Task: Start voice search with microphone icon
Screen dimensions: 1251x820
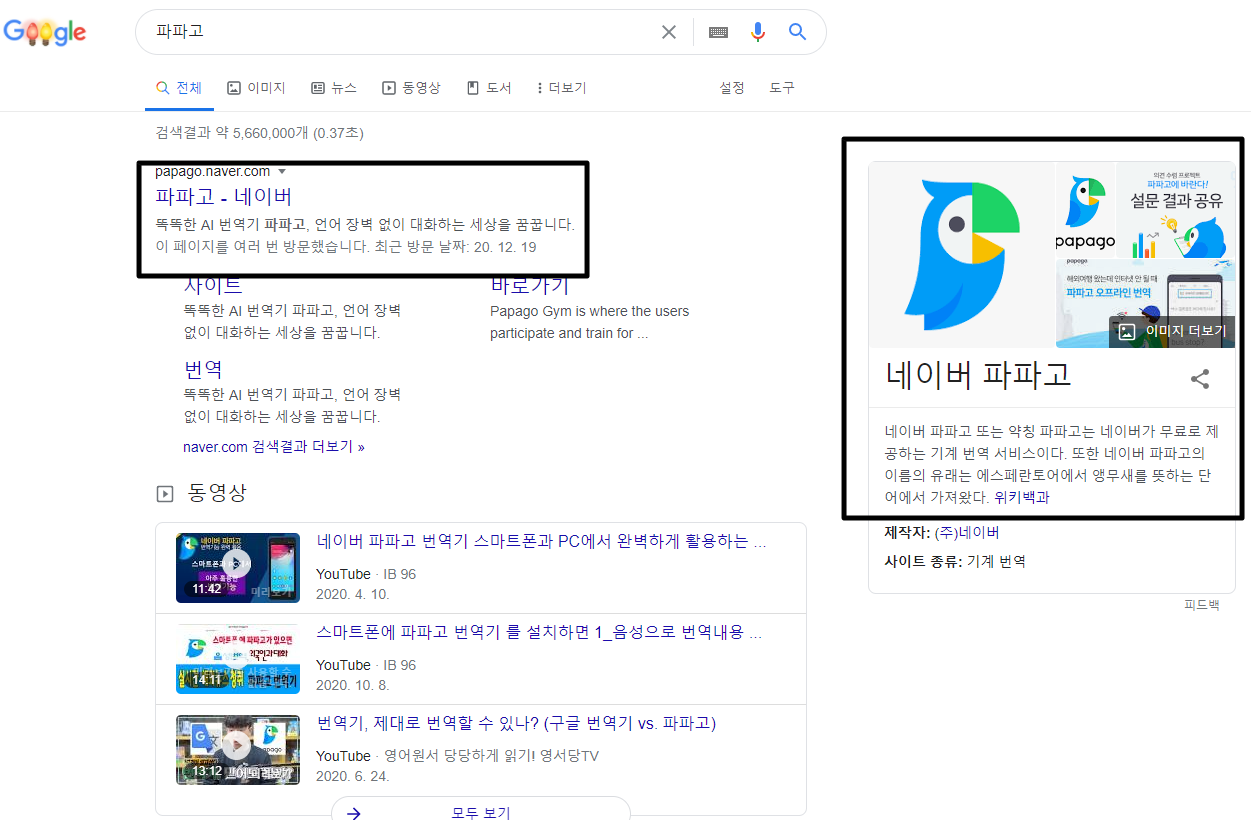Action: [758, 32]
